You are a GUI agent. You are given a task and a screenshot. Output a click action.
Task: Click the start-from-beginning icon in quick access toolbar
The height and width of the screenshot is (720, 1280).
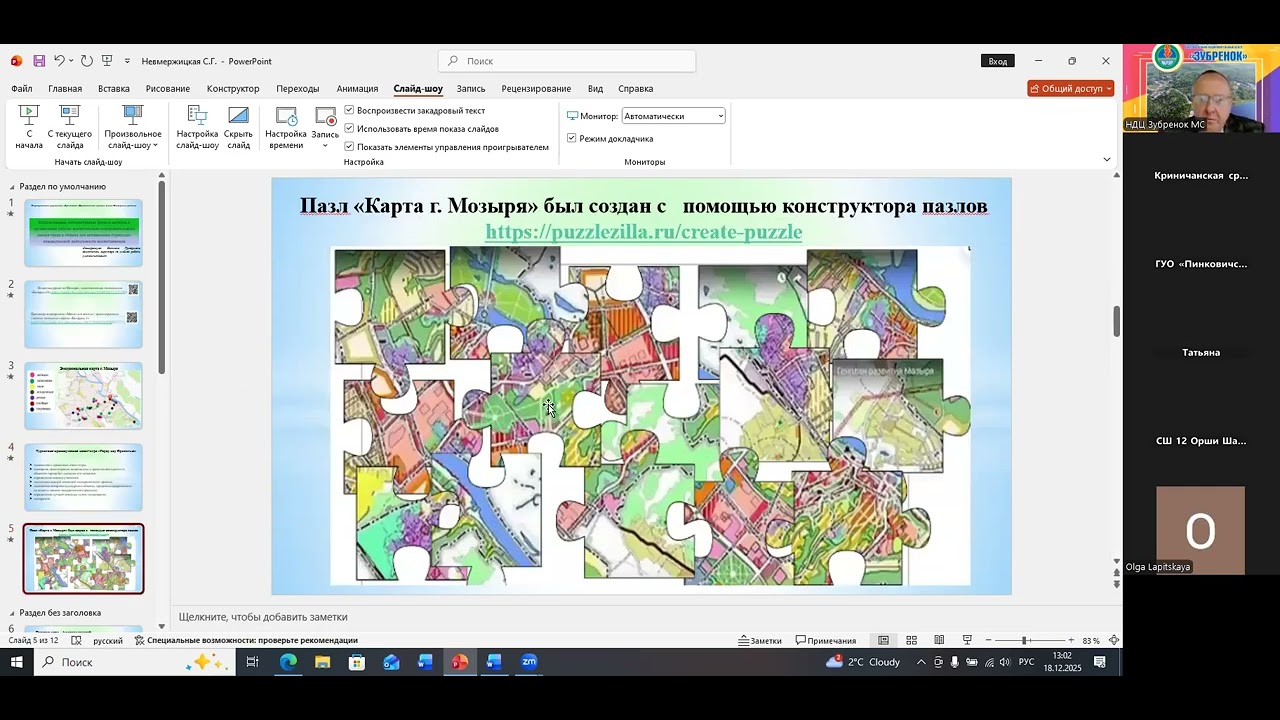(x=107, y=61)
